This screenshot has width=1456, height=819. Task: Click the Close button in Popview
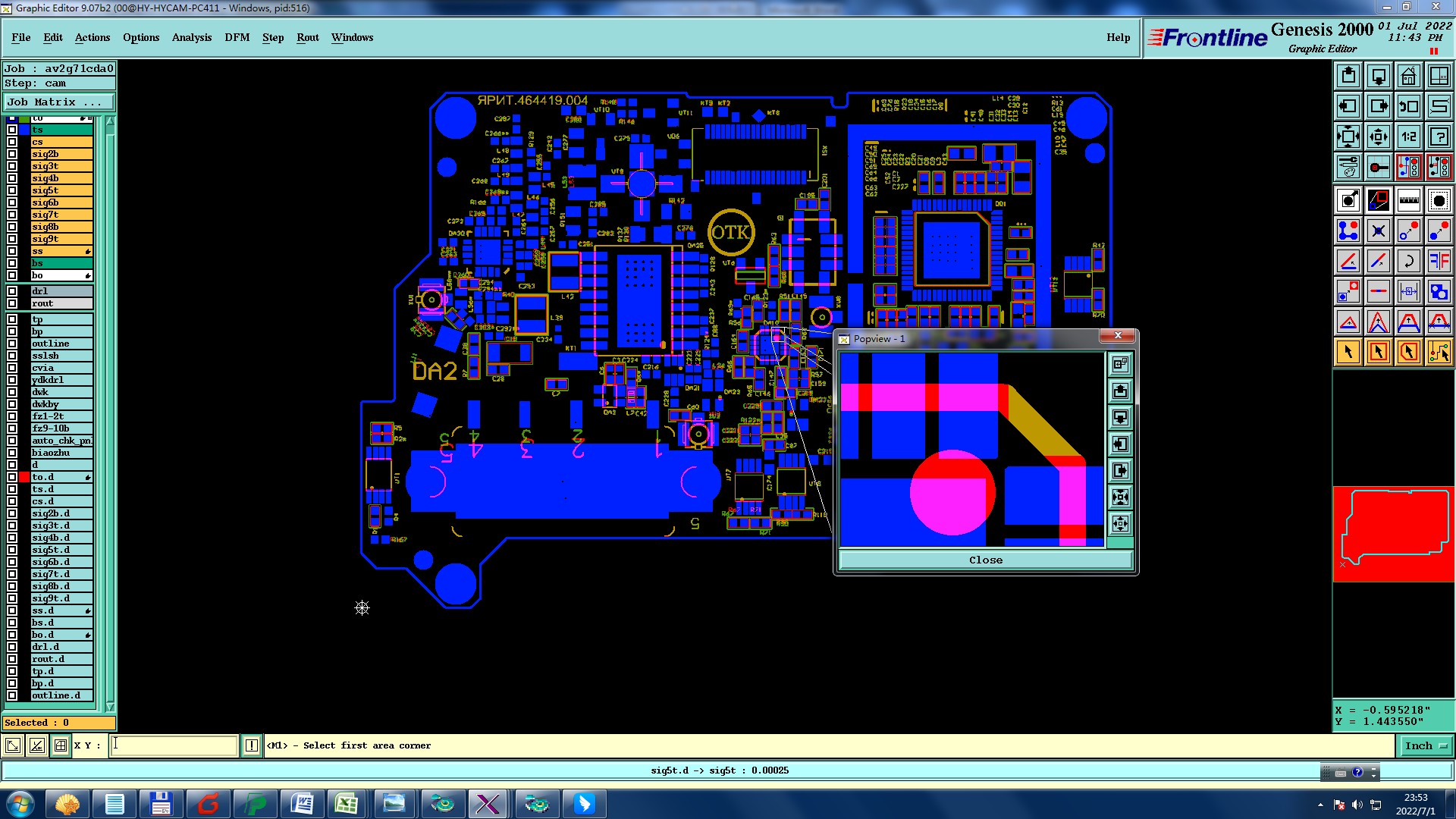[985, 560]
